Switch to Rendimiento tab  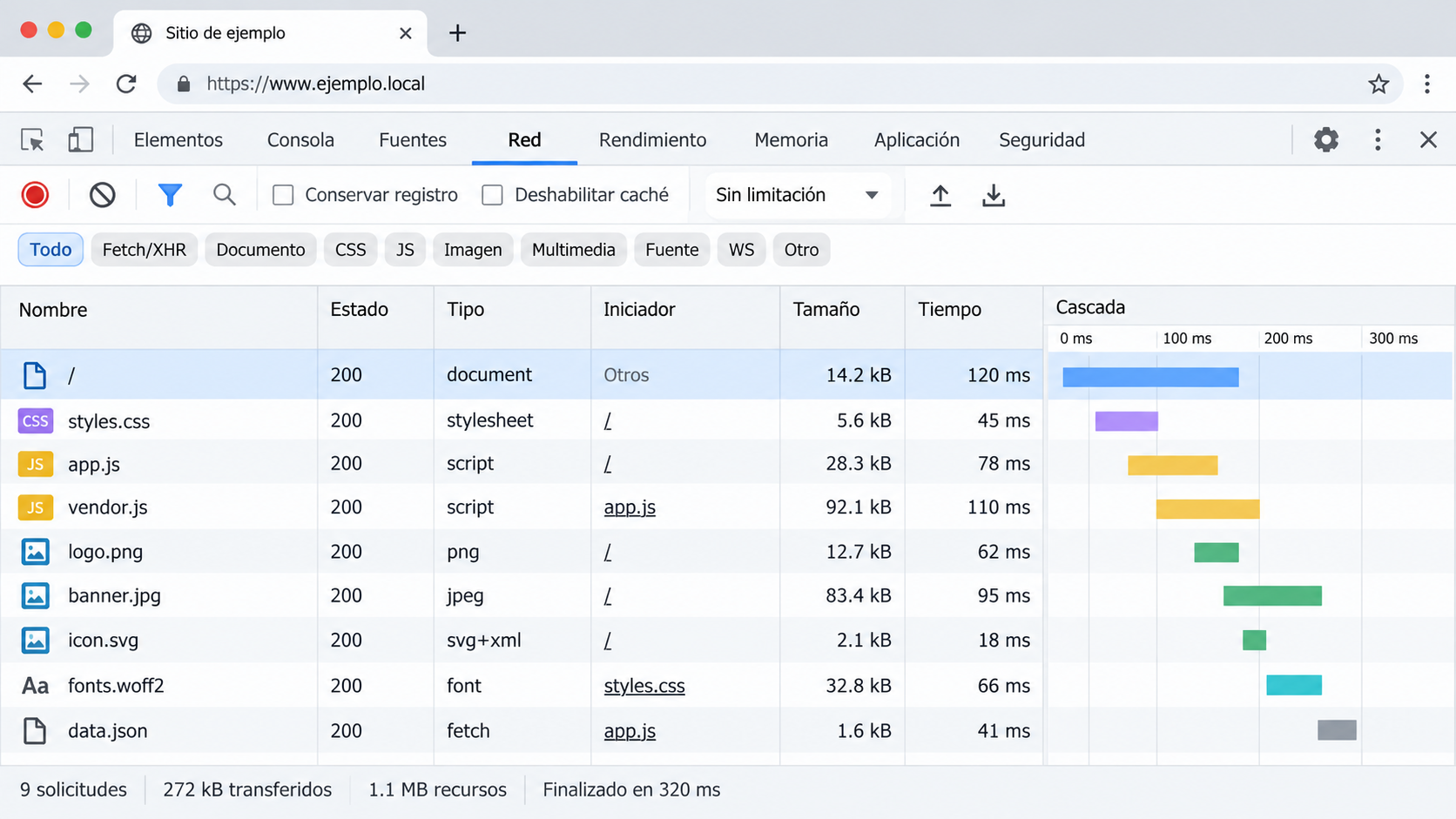(653, 140)
